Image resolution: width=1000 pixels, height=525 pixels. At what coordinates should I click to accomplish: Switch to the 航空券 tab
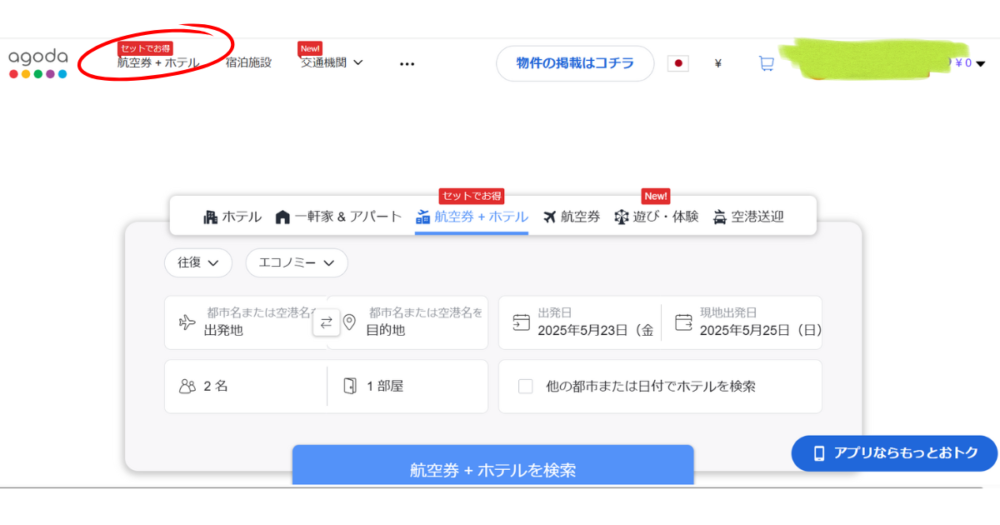pyautogui.click(x=571, y=217)
